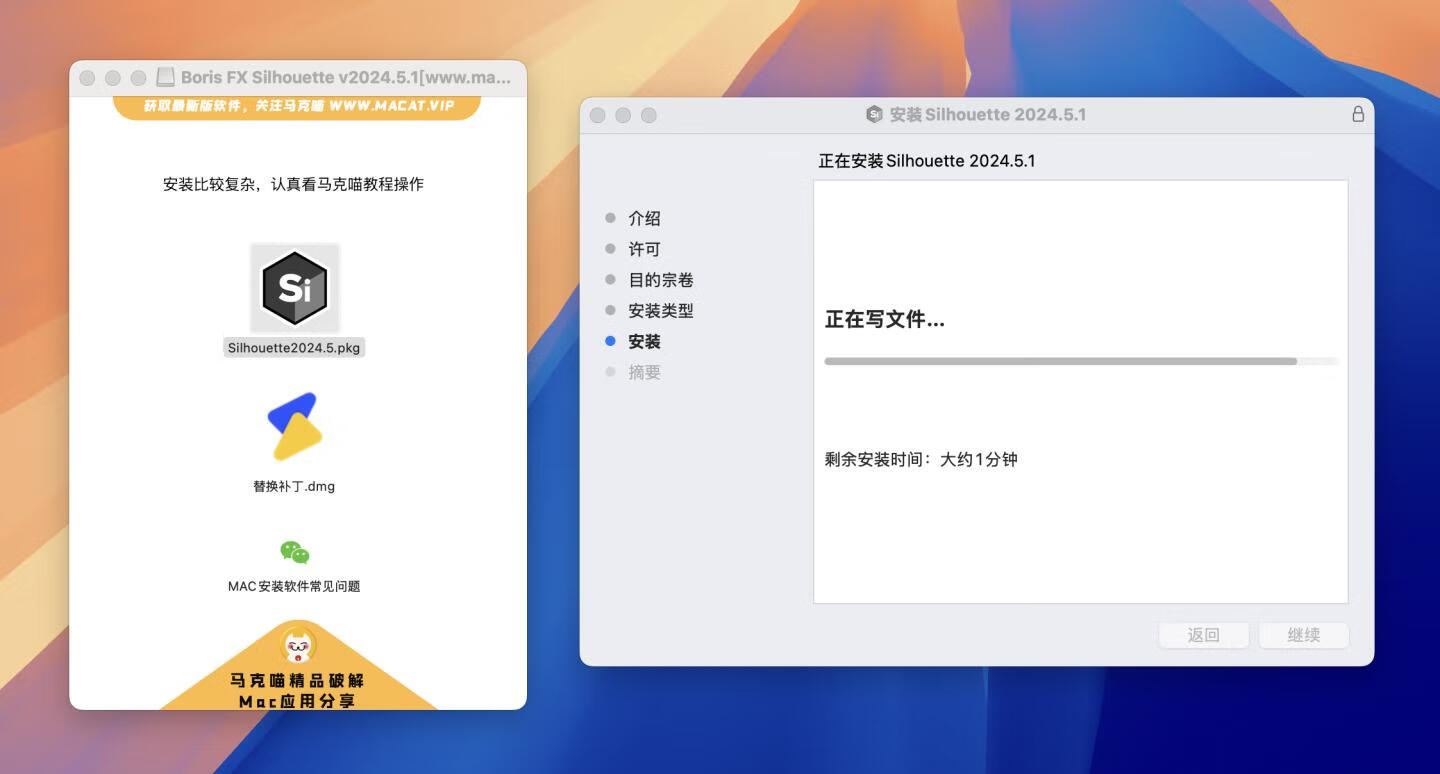The height and width of the screenshot is (774, 1440).
Task: Zoom the Boris FX Silhouette disk window
Action: tap(139, 77)
